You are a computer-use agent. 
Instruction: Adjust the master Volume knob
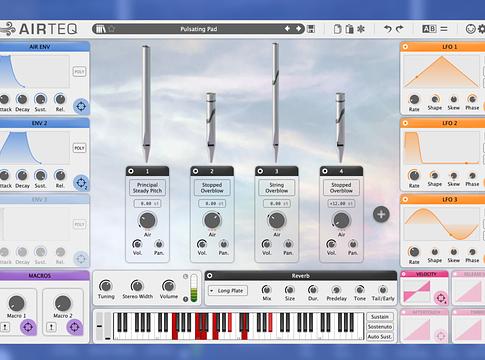coord(169,286)
